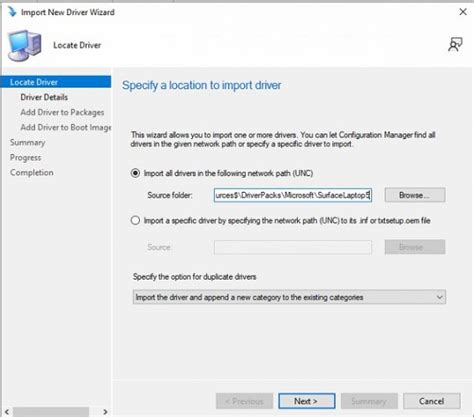Click the 'Source folder:' label

point(170,195)
